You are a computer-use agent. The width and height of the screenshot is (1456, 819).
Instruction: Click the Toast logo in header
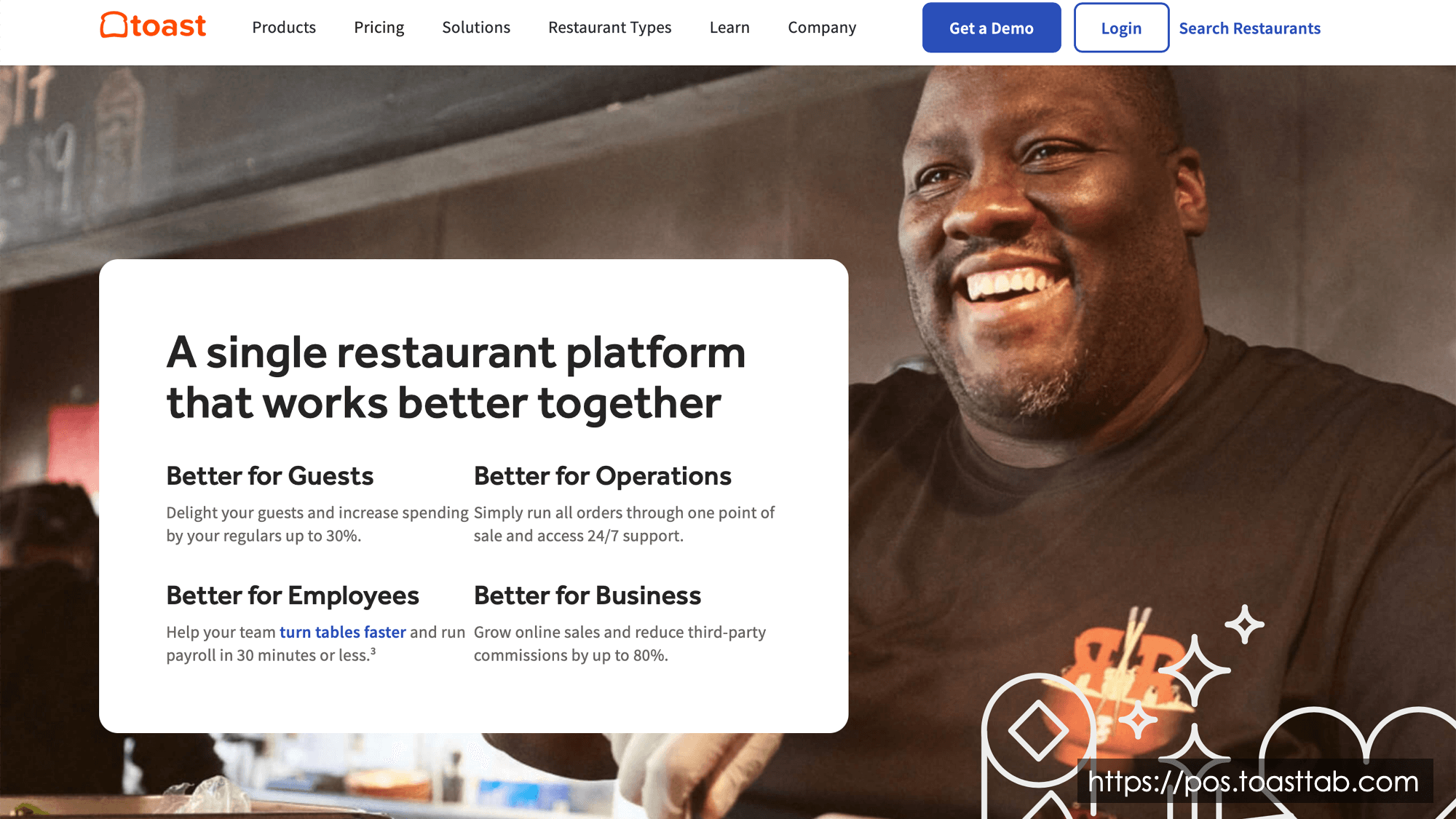[153, 25]
